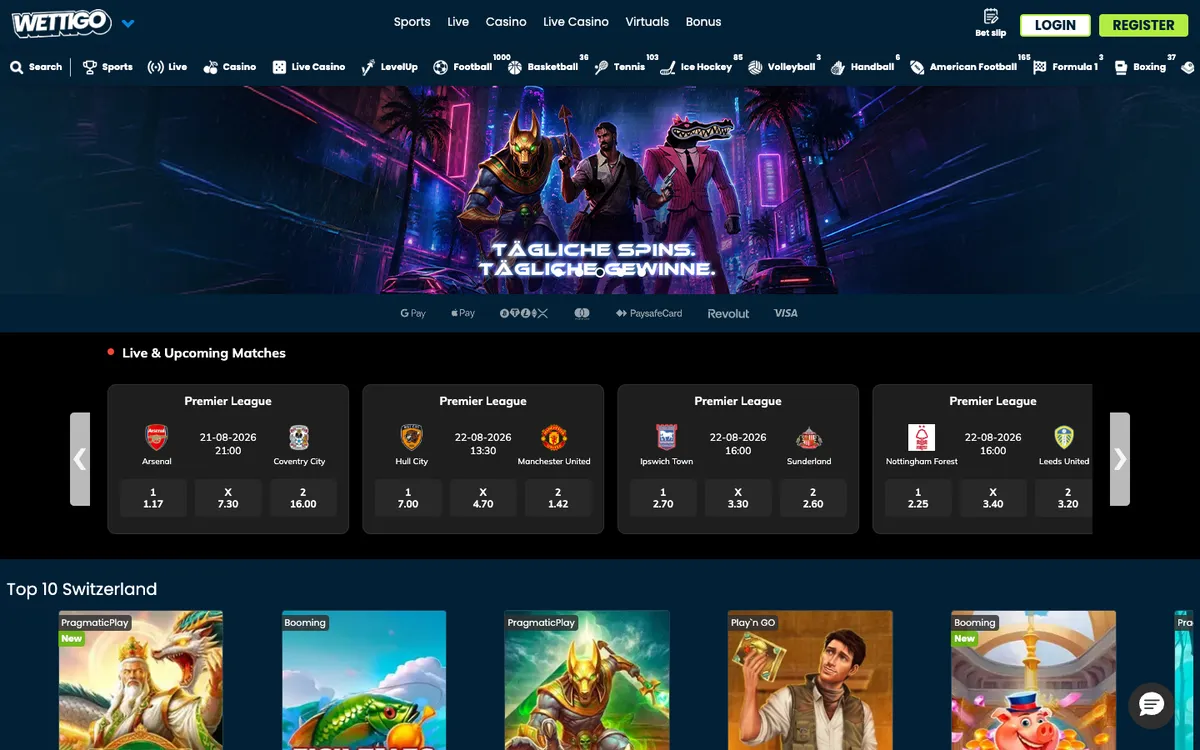Open the Live Casino dice icon
This screenshot has width=1200, height=750.
(x=279, y=67)
